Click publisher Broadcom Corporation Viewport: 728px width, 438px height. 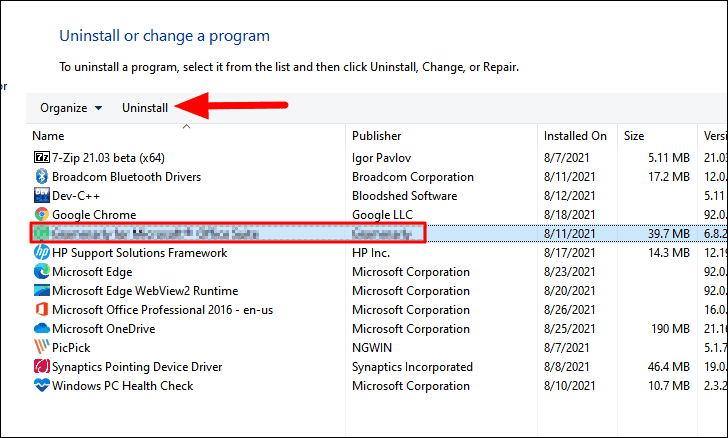(413, 177)
